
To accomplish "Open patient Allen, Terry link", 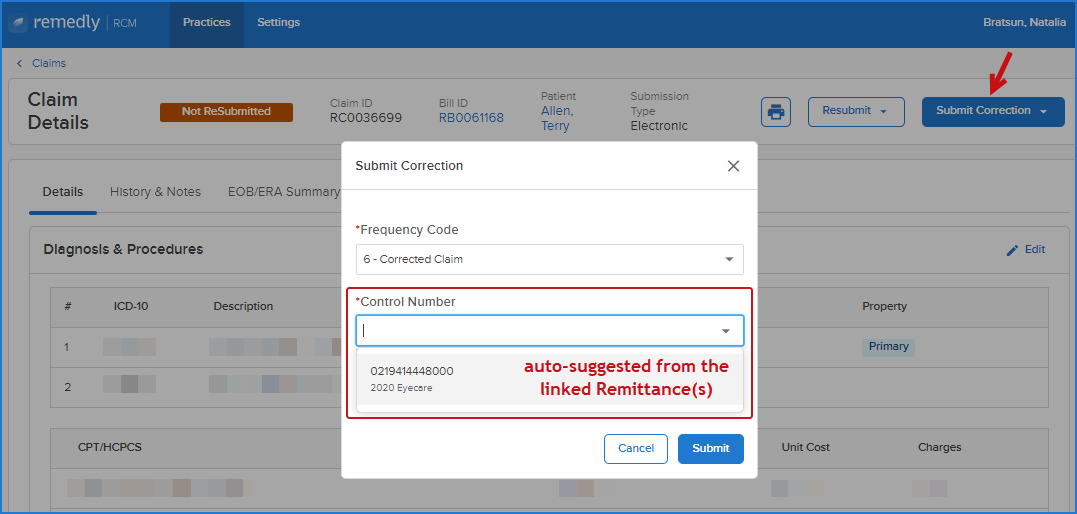I will click(557, 119).
